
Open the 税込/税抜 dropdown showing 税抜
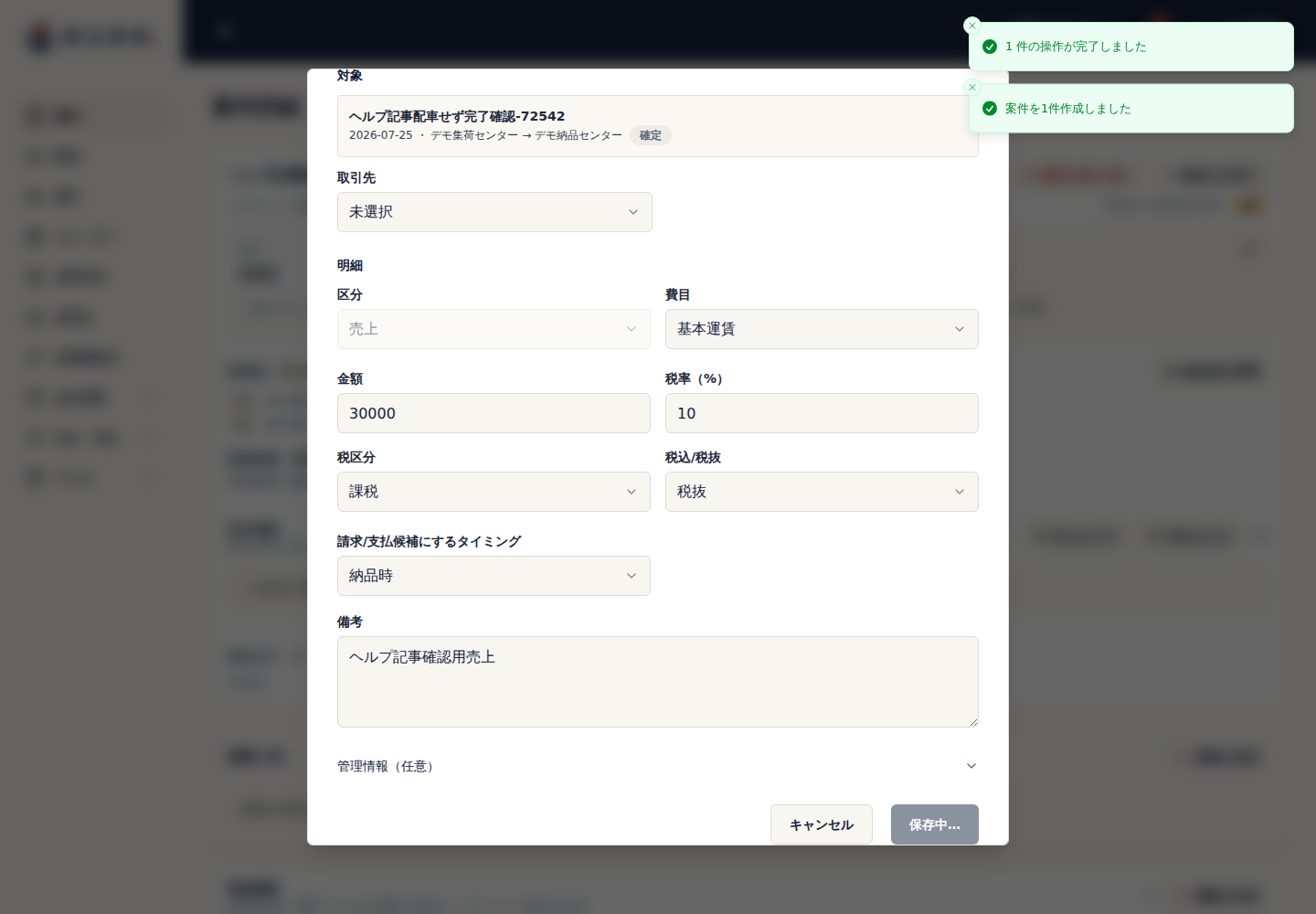[822, 492]
